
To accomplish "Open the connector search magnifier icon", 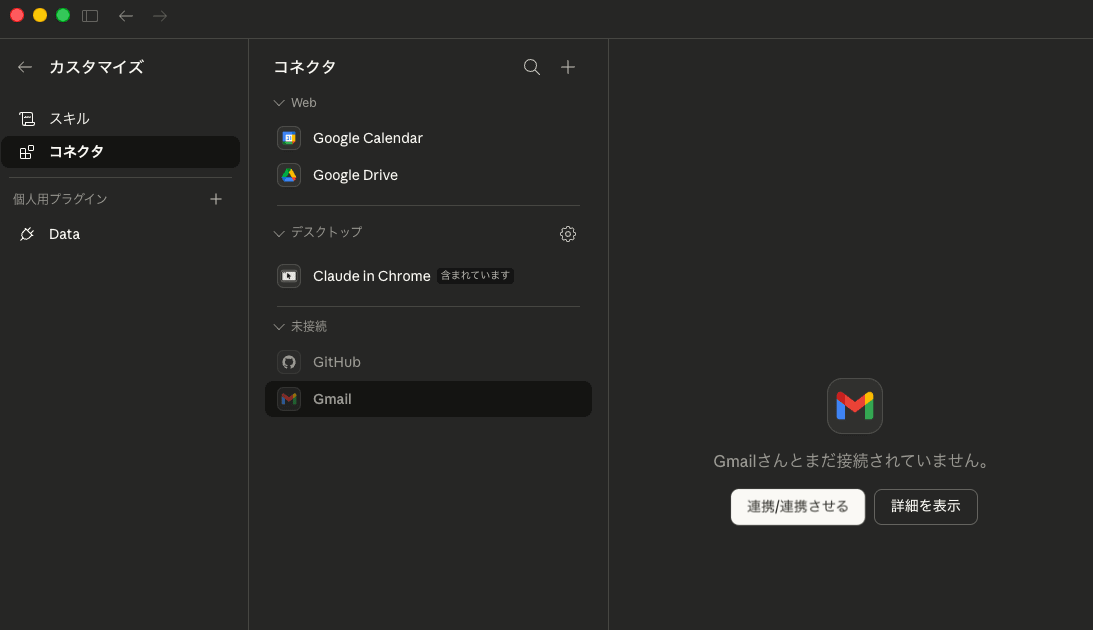I will click(x=531, y=67).
